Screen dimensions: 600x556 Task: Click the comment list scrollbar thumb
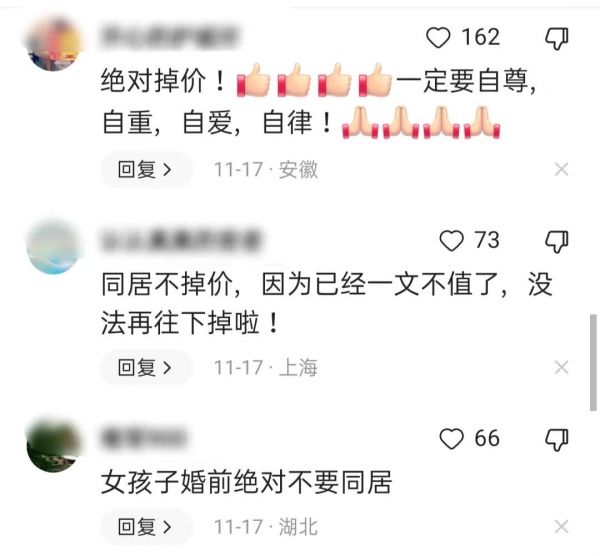tap(593, 363)
